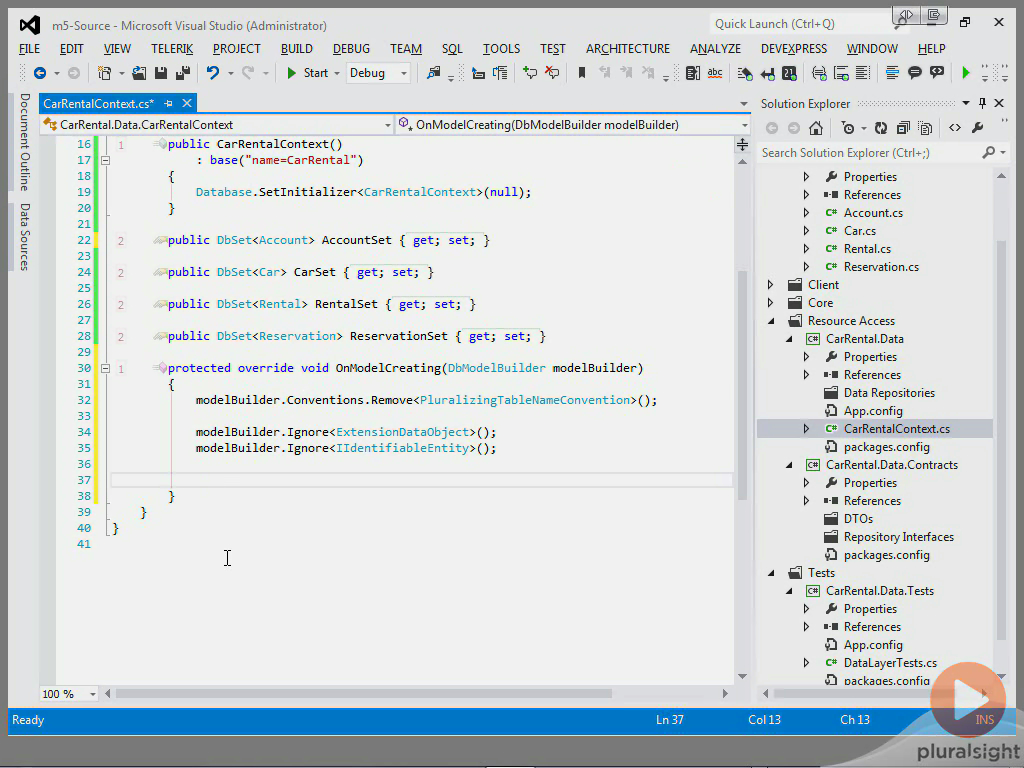Click Collapse All icon in Solution Explorer
Screen dimensions: 1024x768
coord(903,128)
